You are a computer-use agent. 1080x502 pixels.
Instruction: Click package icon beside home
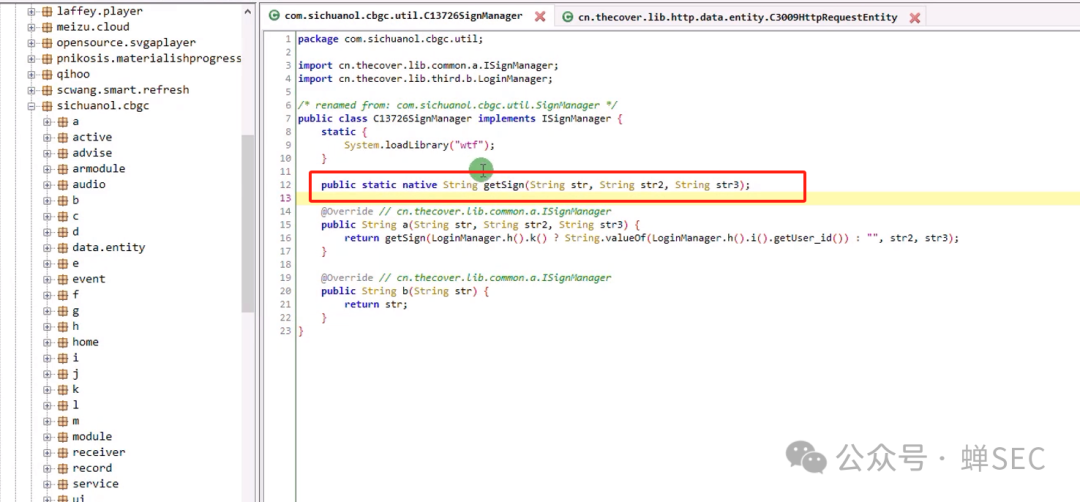63,343
